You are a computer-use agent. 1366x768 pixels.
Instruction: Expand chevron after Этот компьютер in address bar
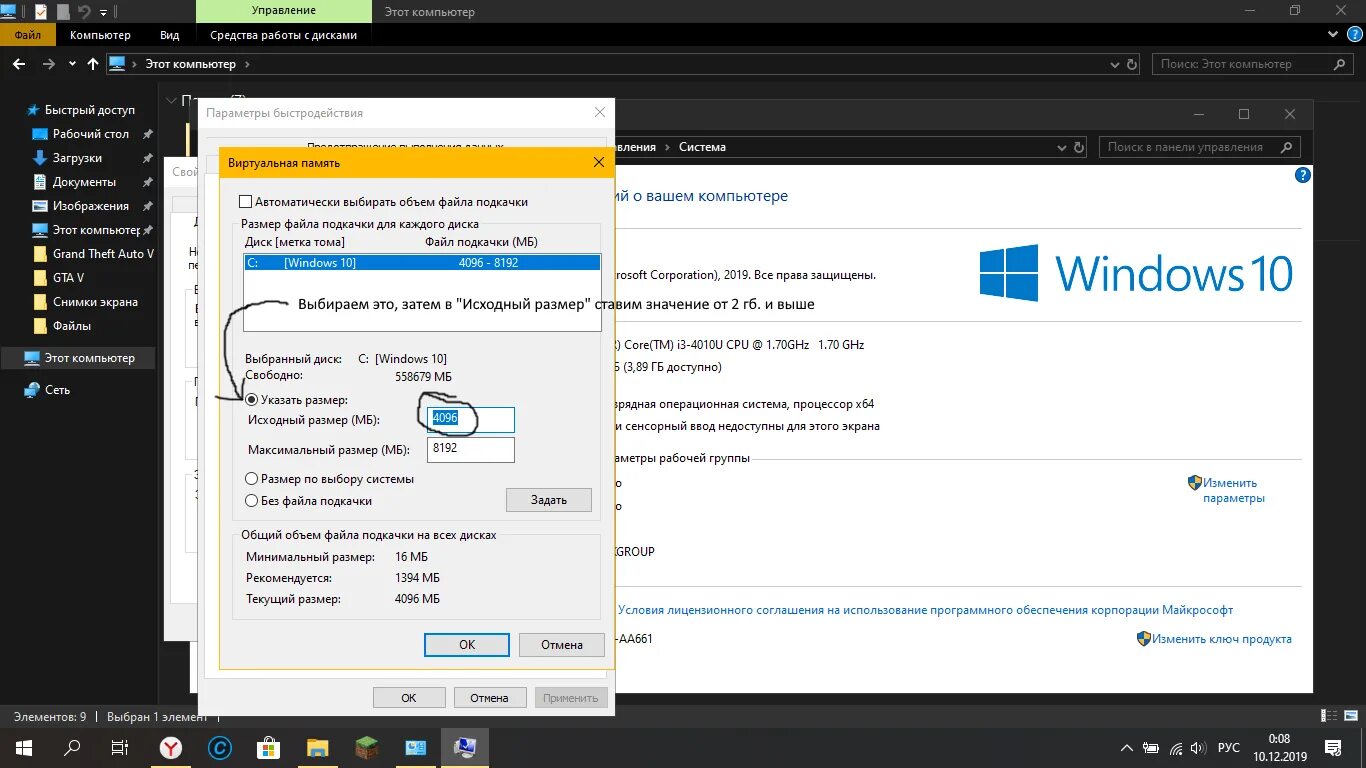coord(247,64)
